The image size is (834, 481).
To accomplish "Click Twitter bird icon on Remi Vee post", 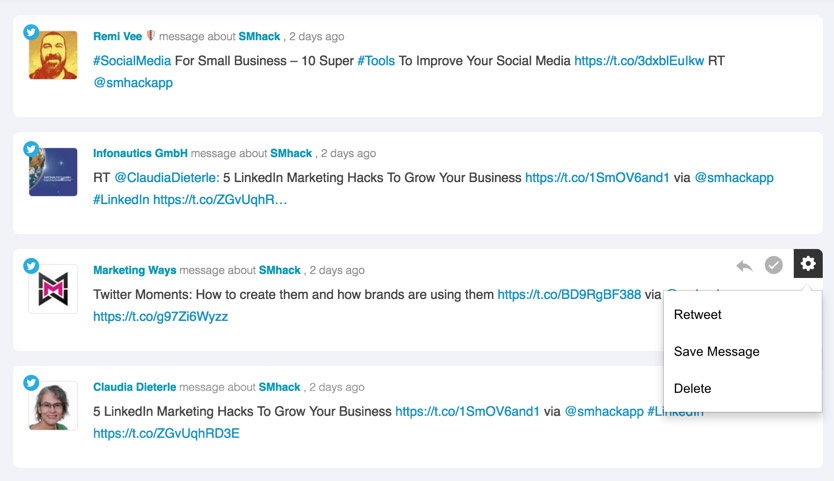I will pyautogui.click(x=31, y=32).
